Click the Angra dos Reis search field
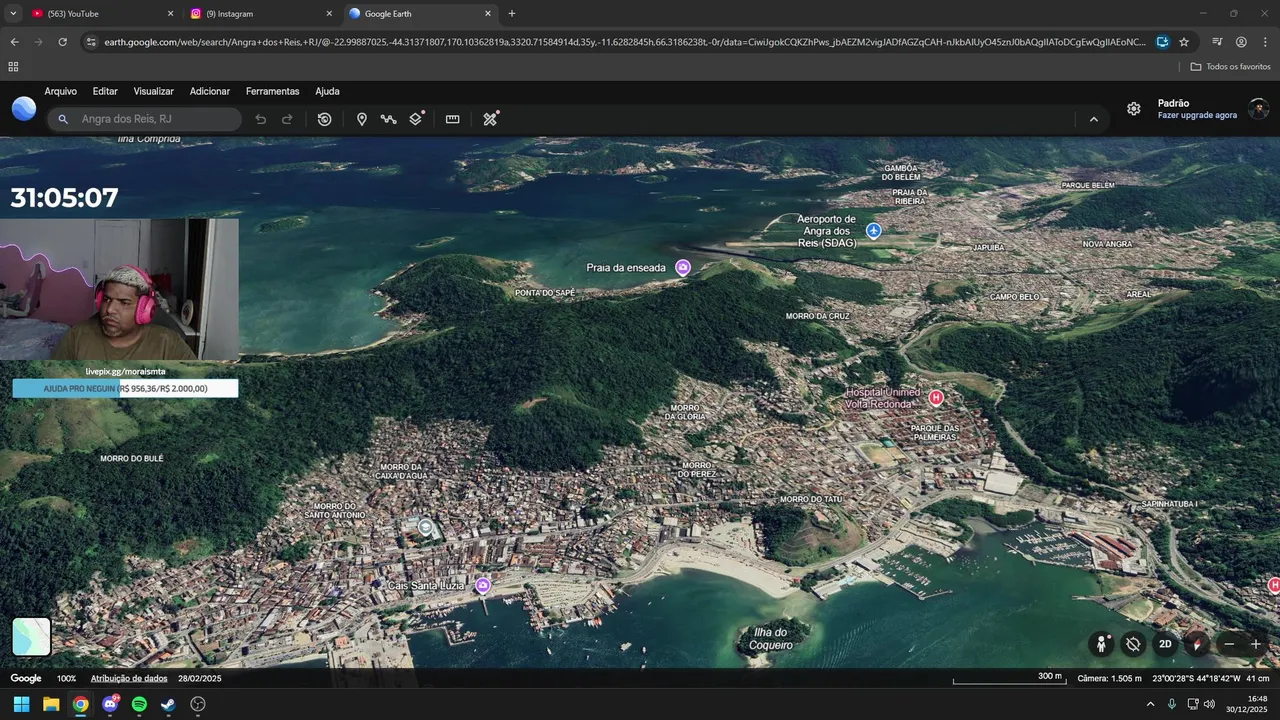 click(145, 119)
